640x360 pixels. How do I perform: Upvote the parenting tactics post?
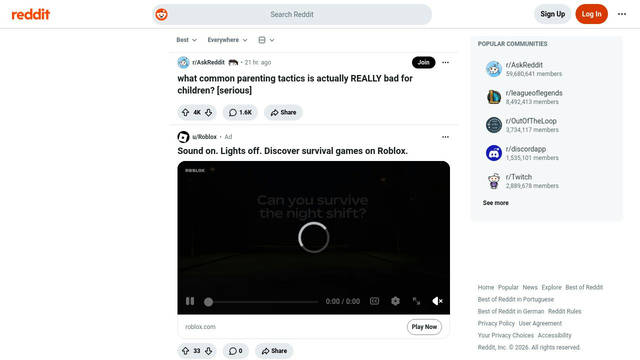[185, 112]
